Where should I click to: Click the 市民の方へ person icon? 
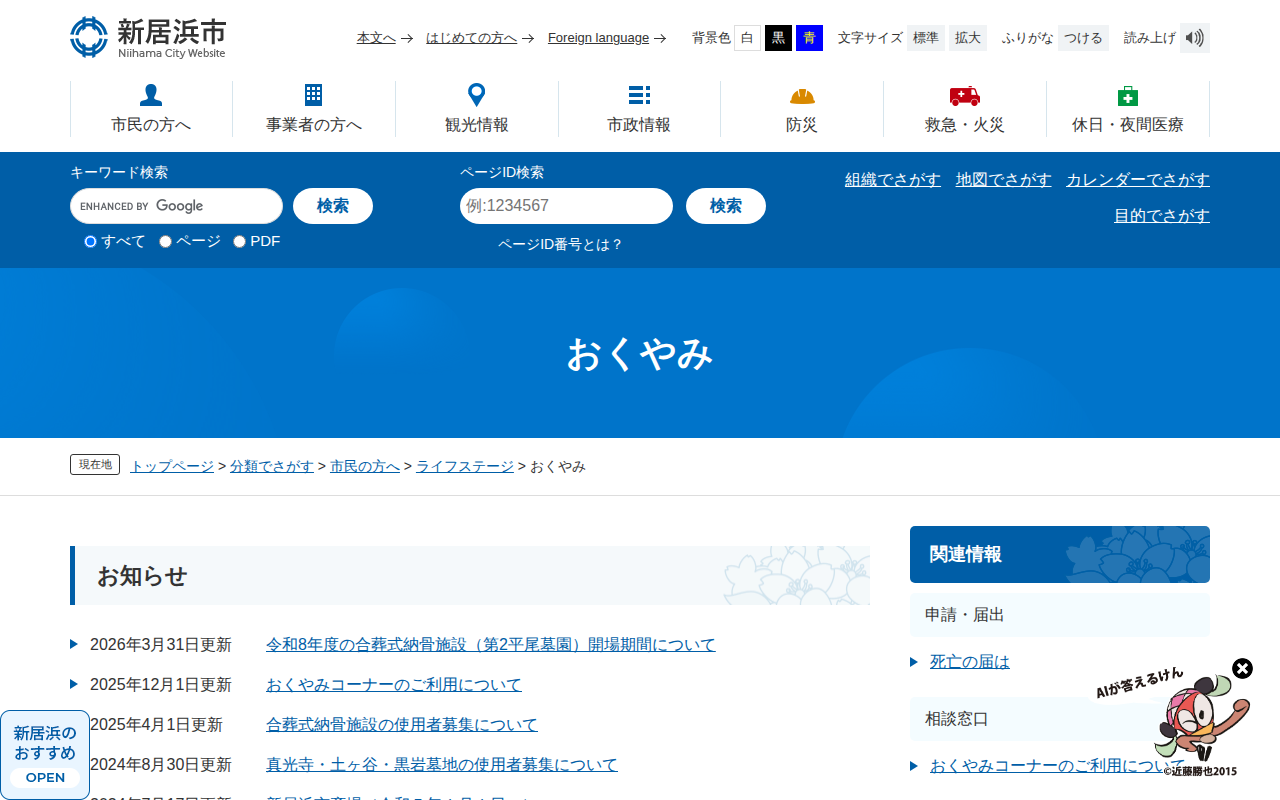click(151, 95)
